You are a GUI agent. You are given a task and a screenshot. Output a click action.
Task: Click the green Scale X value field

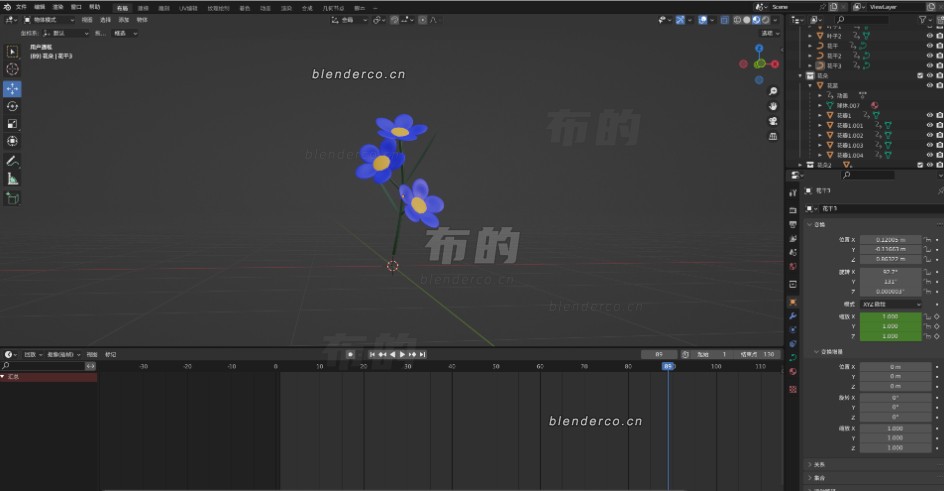tap(890, 317)
